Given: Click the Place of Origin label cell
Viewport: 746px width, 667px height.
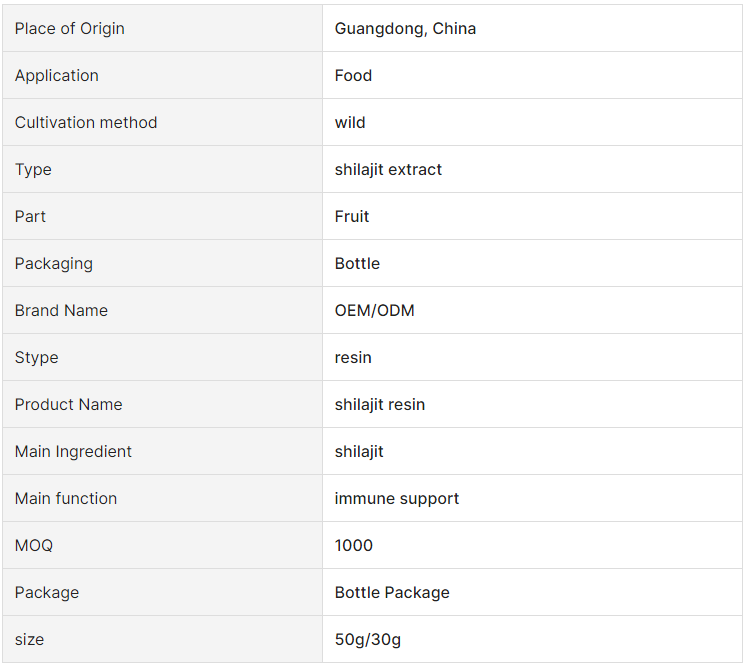Looking at the screenshot, I should [162, 29].
